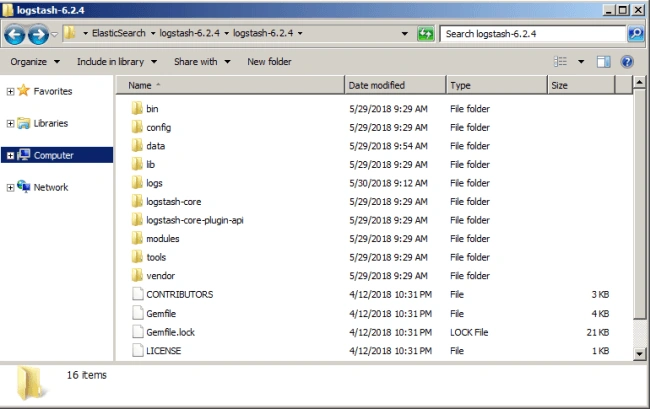Select the modules folder icon
Screen dimensions: 650x409
pos(137,239)
